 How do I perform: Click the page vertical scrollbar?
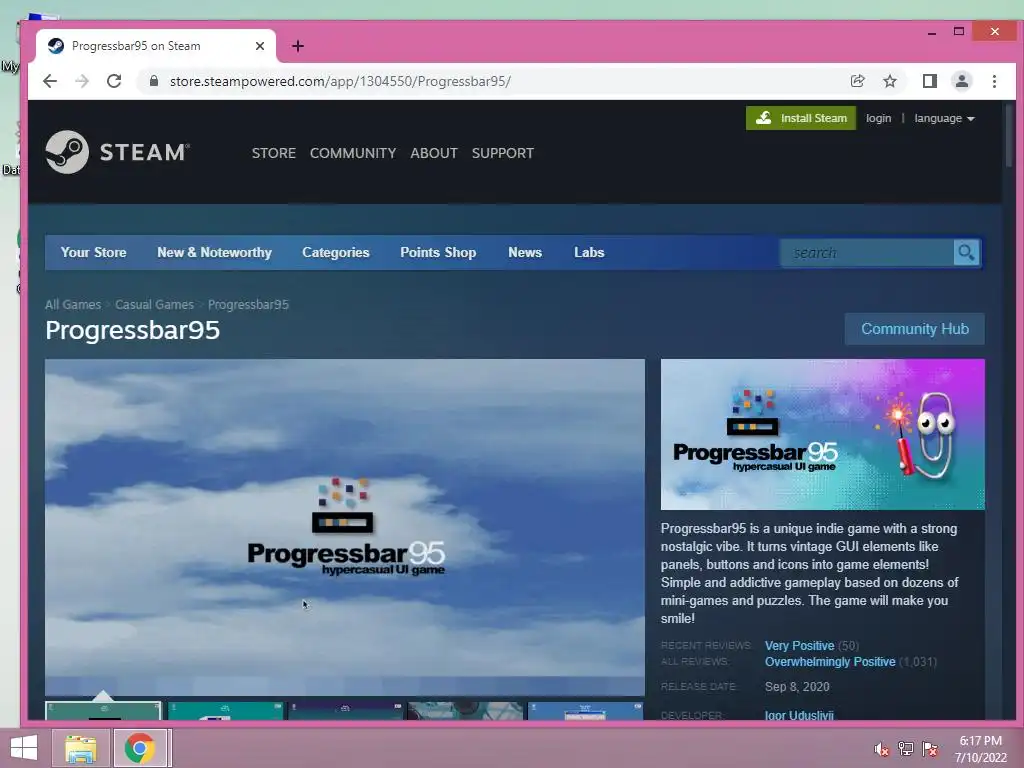pos(1009,135)
